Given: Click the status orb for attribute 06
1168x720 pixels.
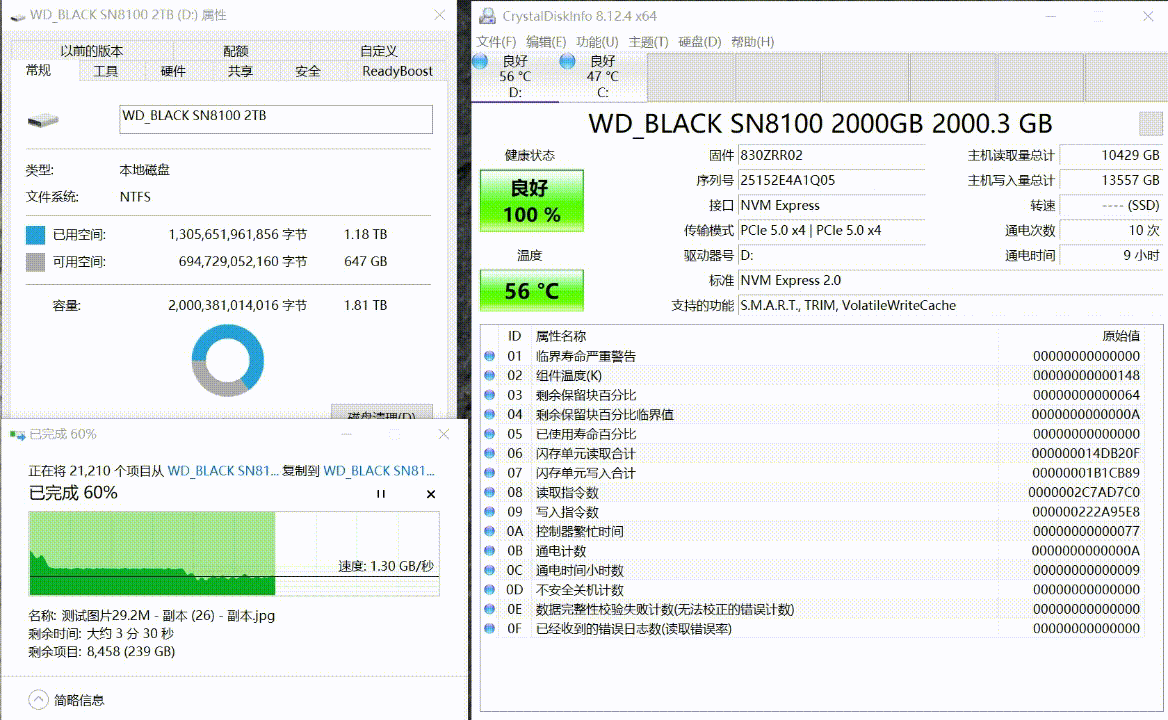Looking at the screenshot, I should pyautogui.click(x=489, y=453).
